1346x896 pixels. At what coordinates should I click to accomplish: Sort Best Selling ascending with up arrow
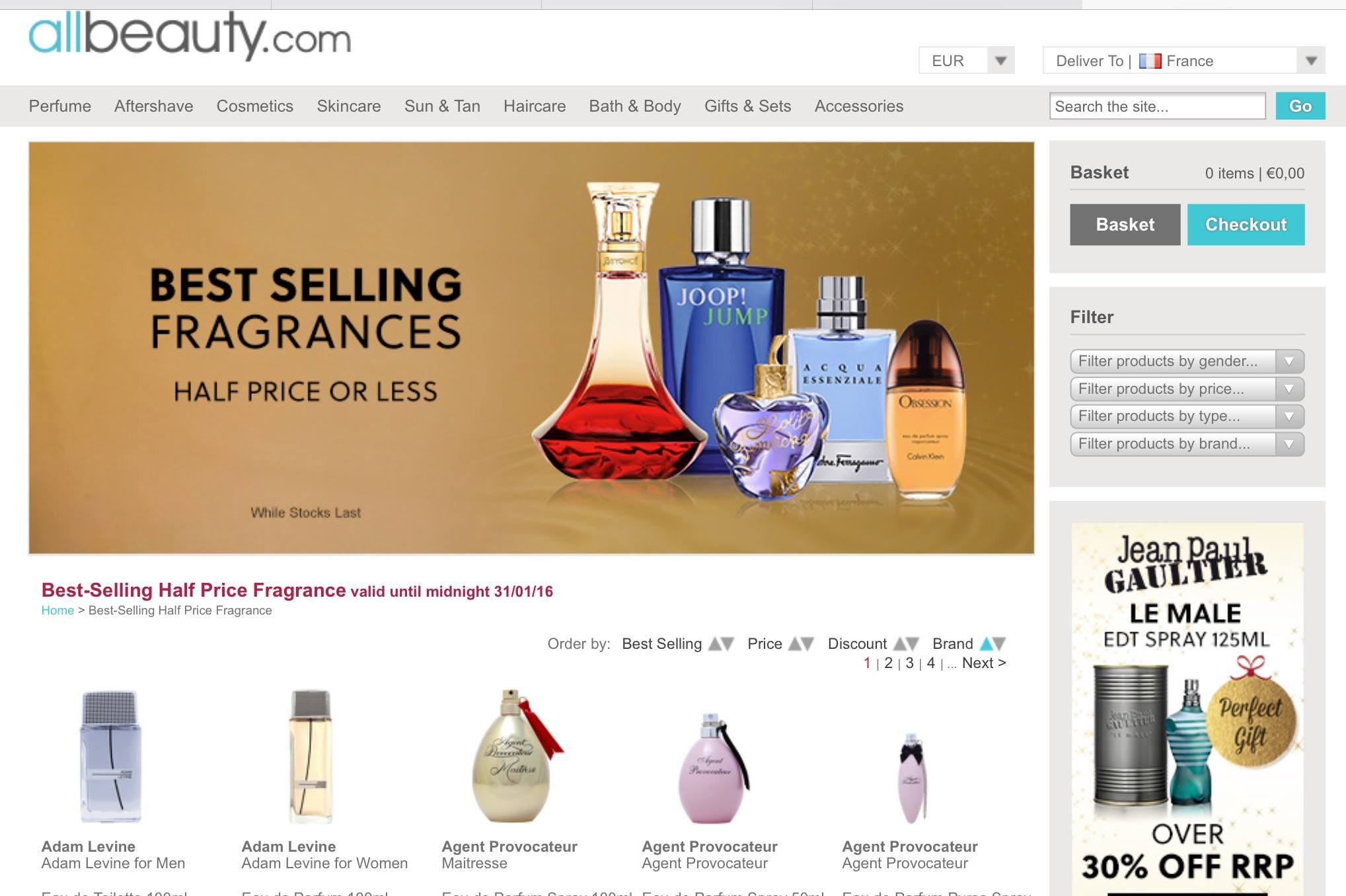[714, 644]
